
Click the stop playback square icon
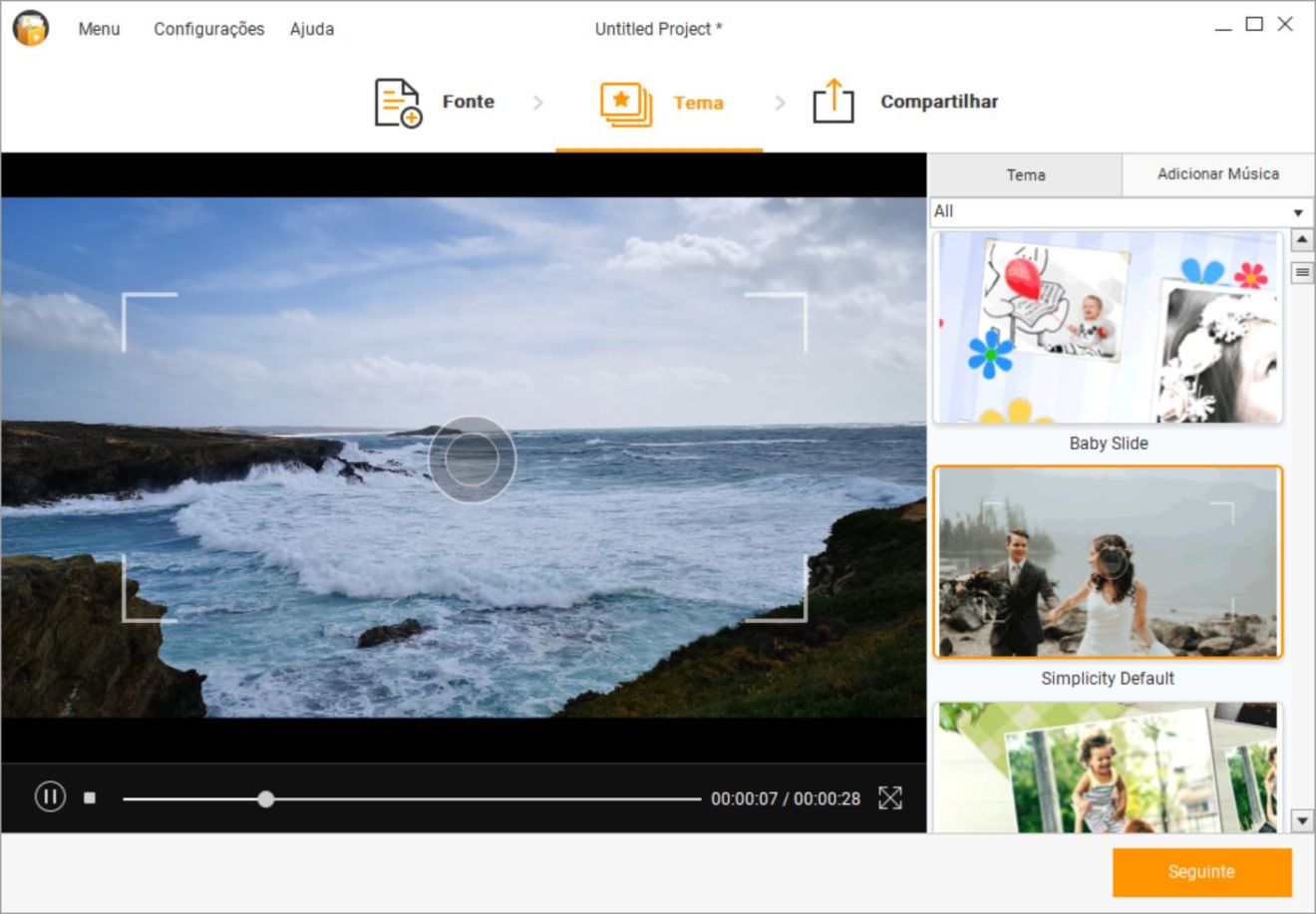pyautogui.click(x=90, y=797)
